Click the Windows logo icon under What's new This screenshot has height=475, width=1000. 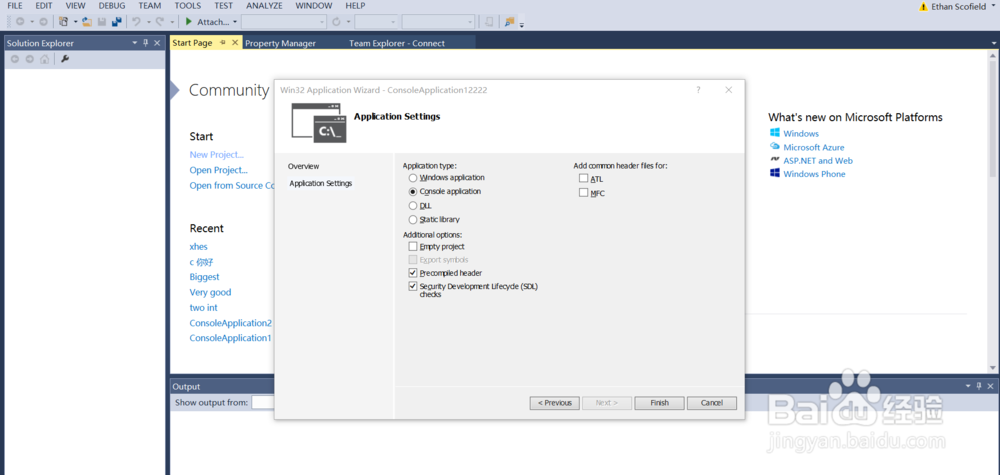point(775,133)
